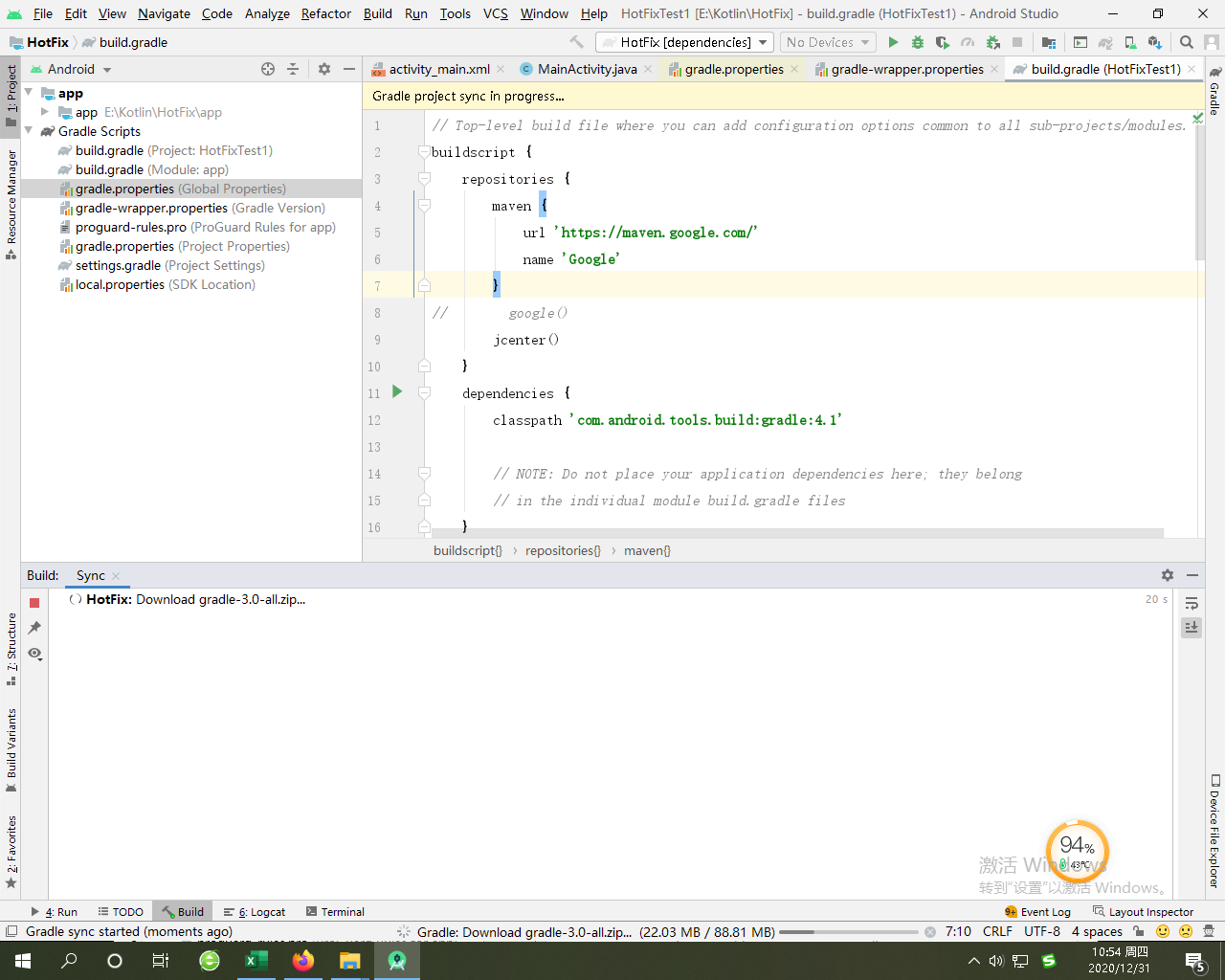This screenshot has height=980, width=1225.
Task: Collapse the Gradle Scripts tree node
Action: 29,131
